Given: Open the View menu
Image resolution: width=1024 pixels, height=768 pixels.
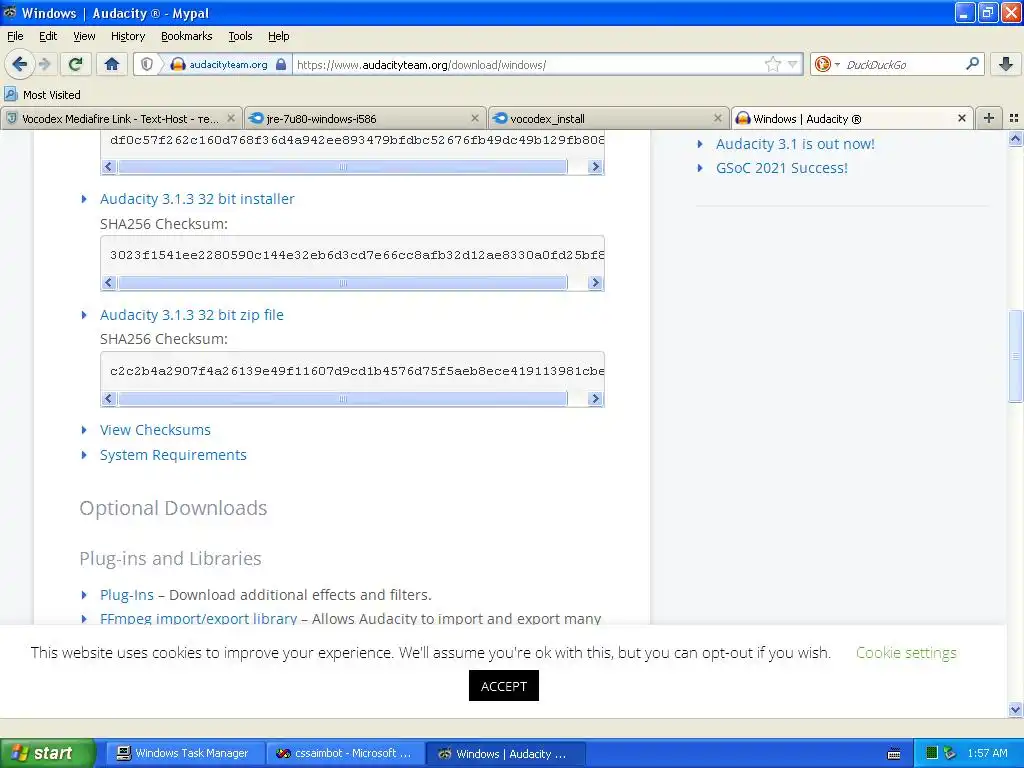Looking at the screenshot, I should pyautogui.click(x=84, y=36).
